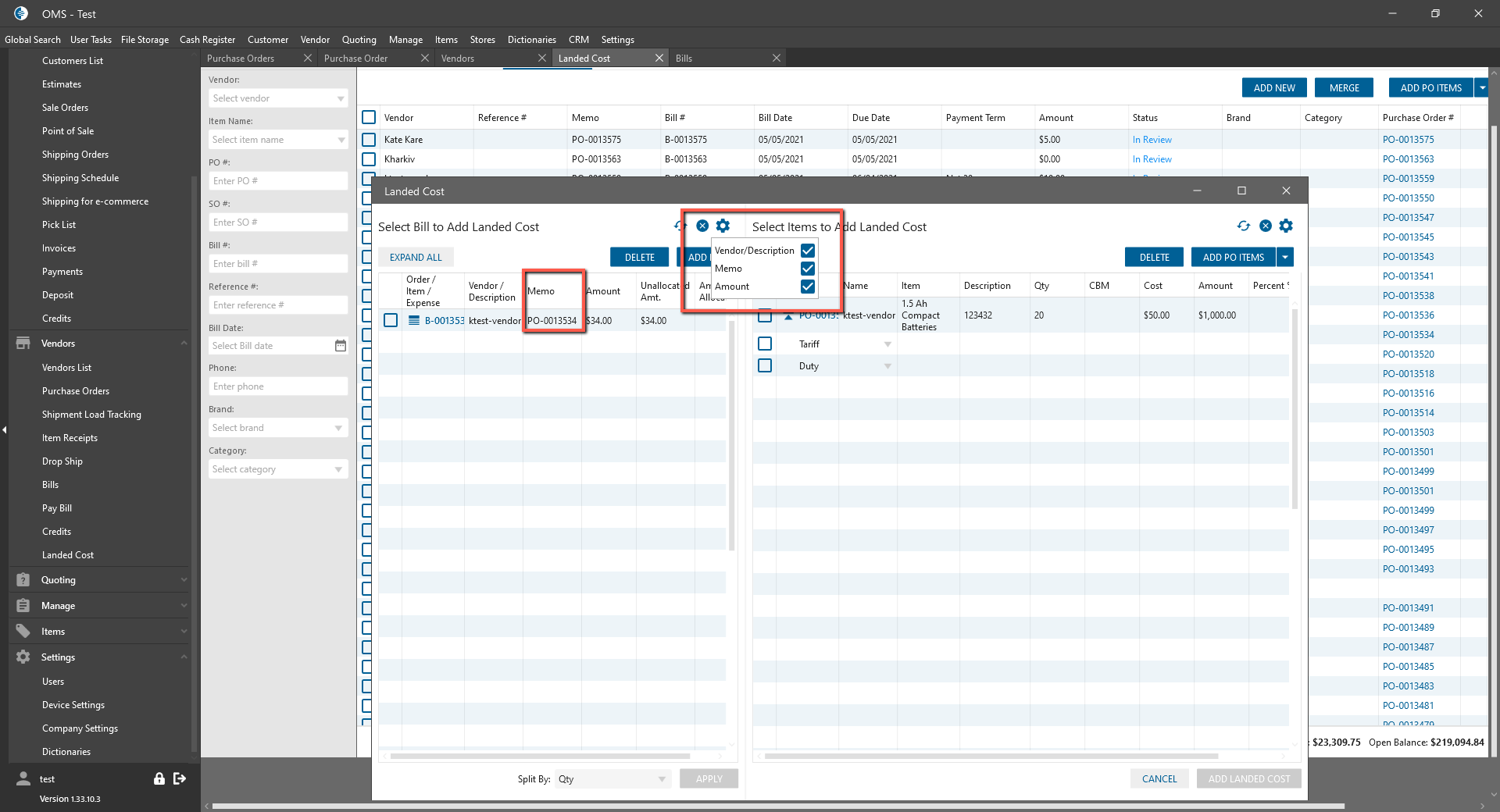The height and width of the screenshot is (812, 1500).
Task: Click the list icon on bill B-001353 row
Action: [x=414, y=320]
